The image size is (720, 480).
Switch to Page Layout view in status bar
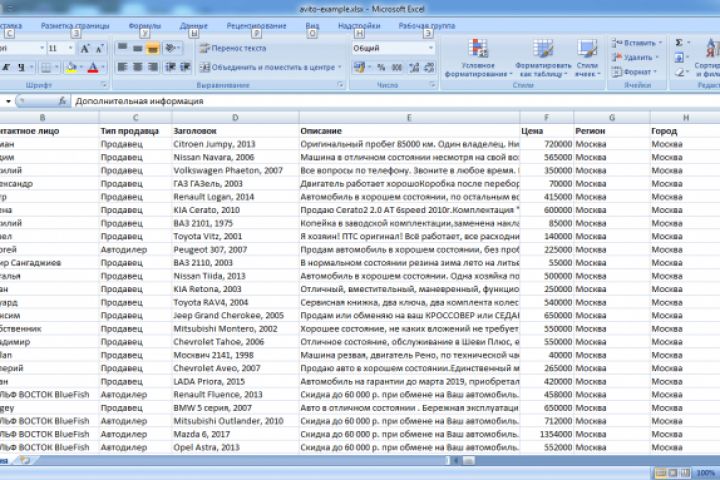673,473
